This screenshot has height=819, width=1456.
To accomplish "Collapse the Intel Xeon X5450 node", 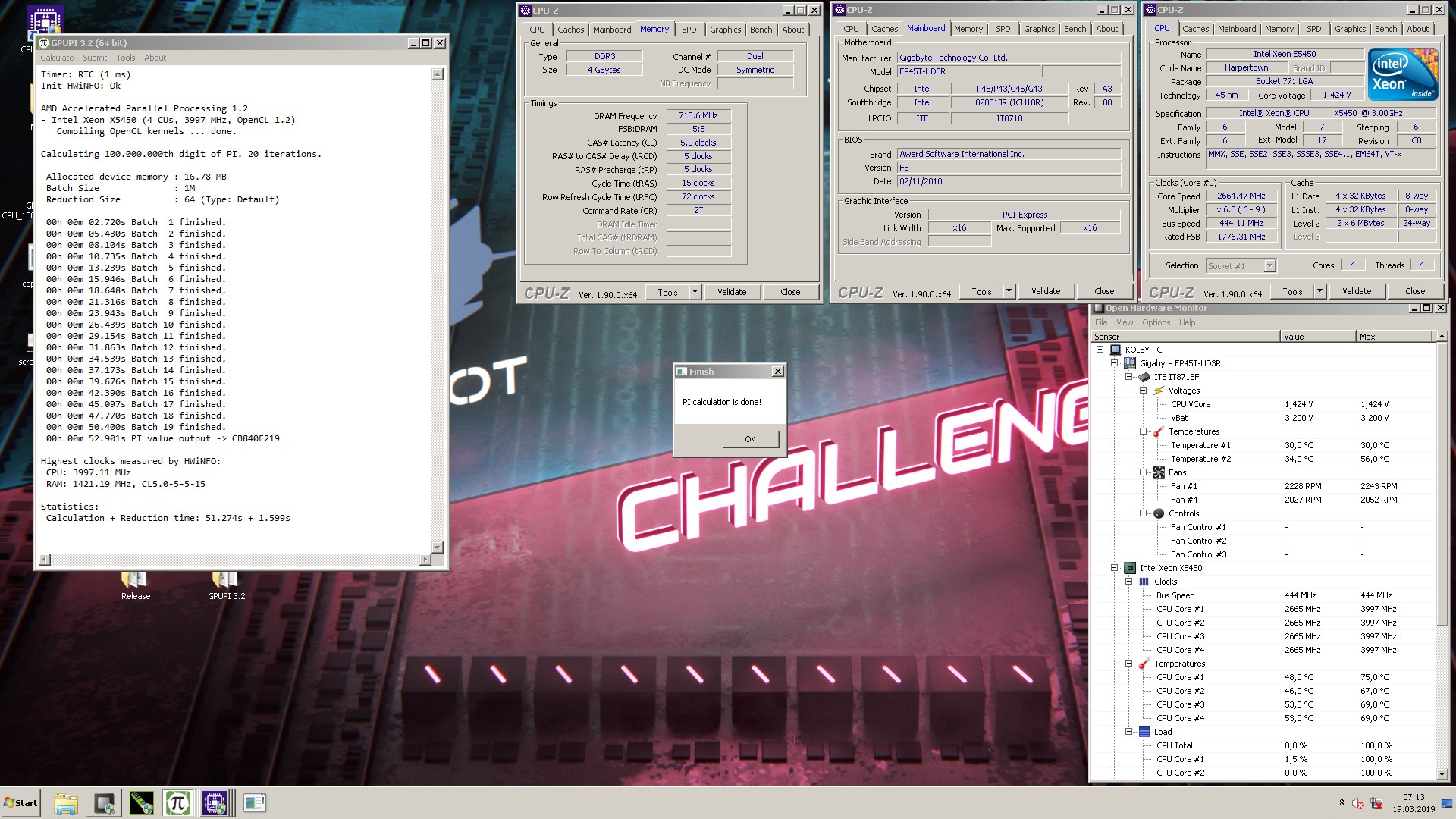I will point(1114,568).
